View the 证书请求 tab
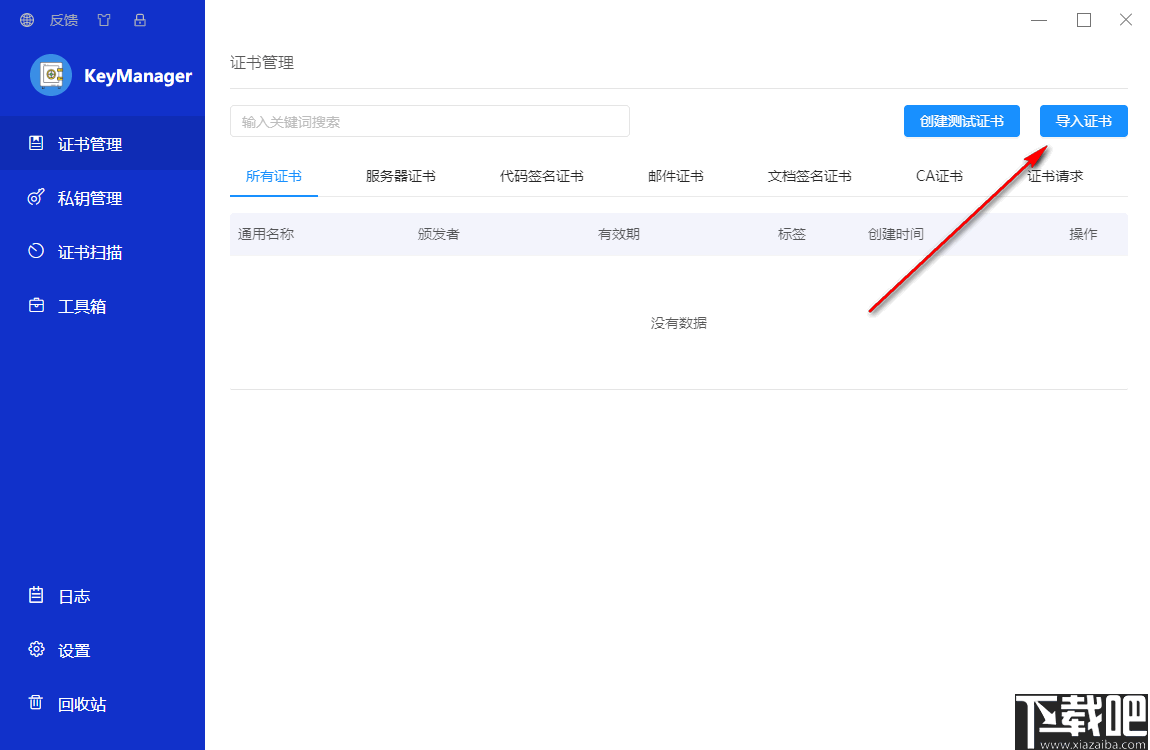1150x750 pixels. click(x=1054, y=175)
